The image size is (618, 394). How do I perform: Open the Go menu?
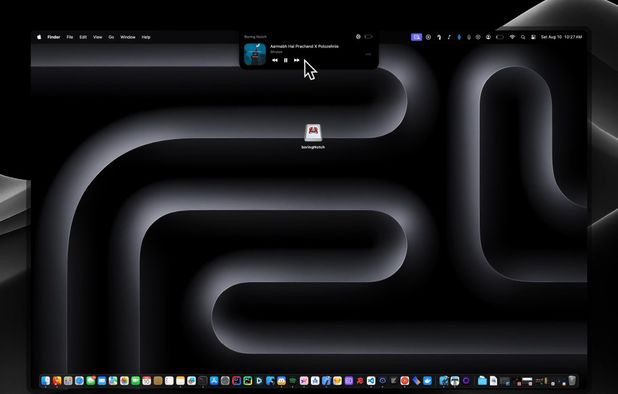pyautogui.click(x=111, y=37)
